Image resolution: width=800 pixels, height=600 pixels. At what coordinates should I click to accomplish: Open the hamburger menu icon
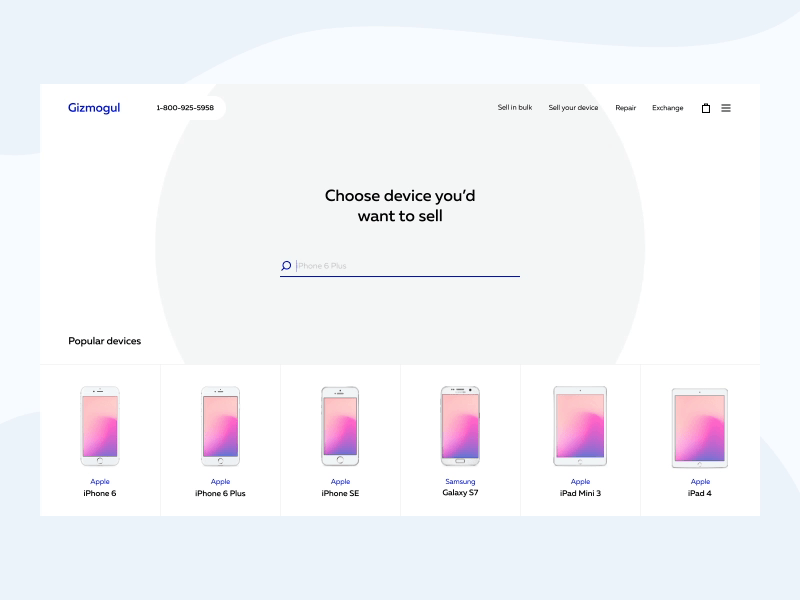[726, 107]
